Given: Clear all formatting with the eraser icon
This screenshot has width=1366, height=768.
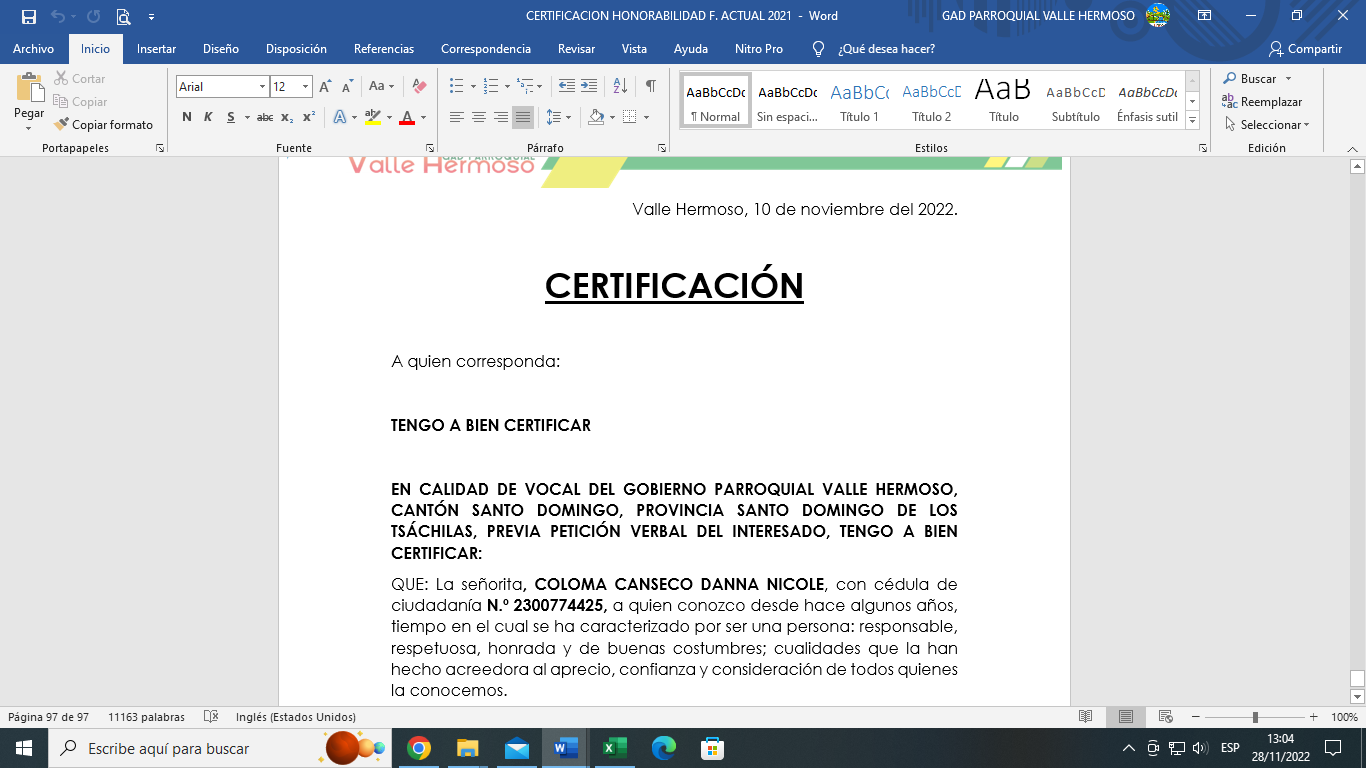Looking at the screenshot, I should point(419,87).
